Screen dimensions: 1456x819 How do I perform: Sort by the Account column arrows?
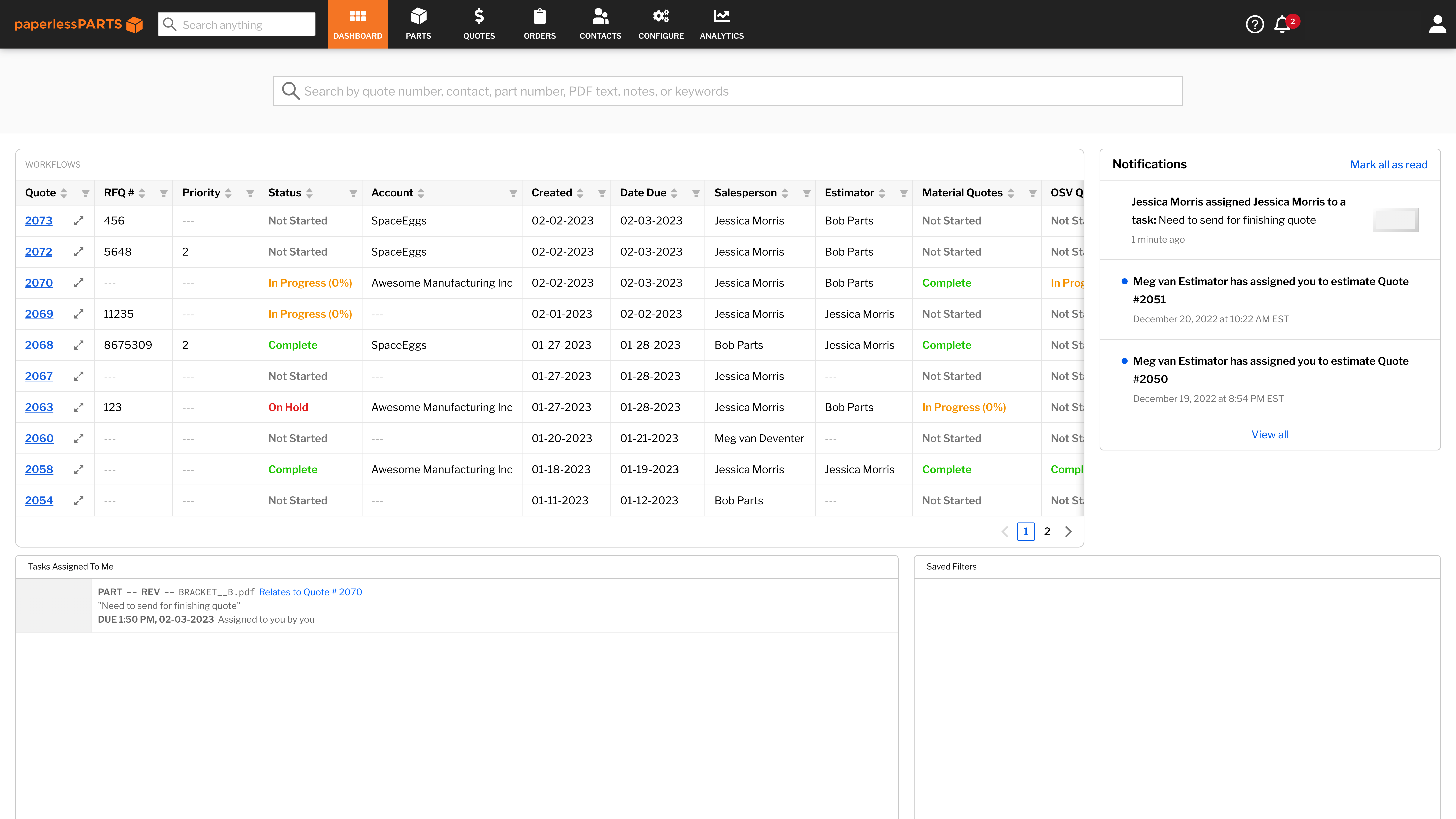click(421, 193)
